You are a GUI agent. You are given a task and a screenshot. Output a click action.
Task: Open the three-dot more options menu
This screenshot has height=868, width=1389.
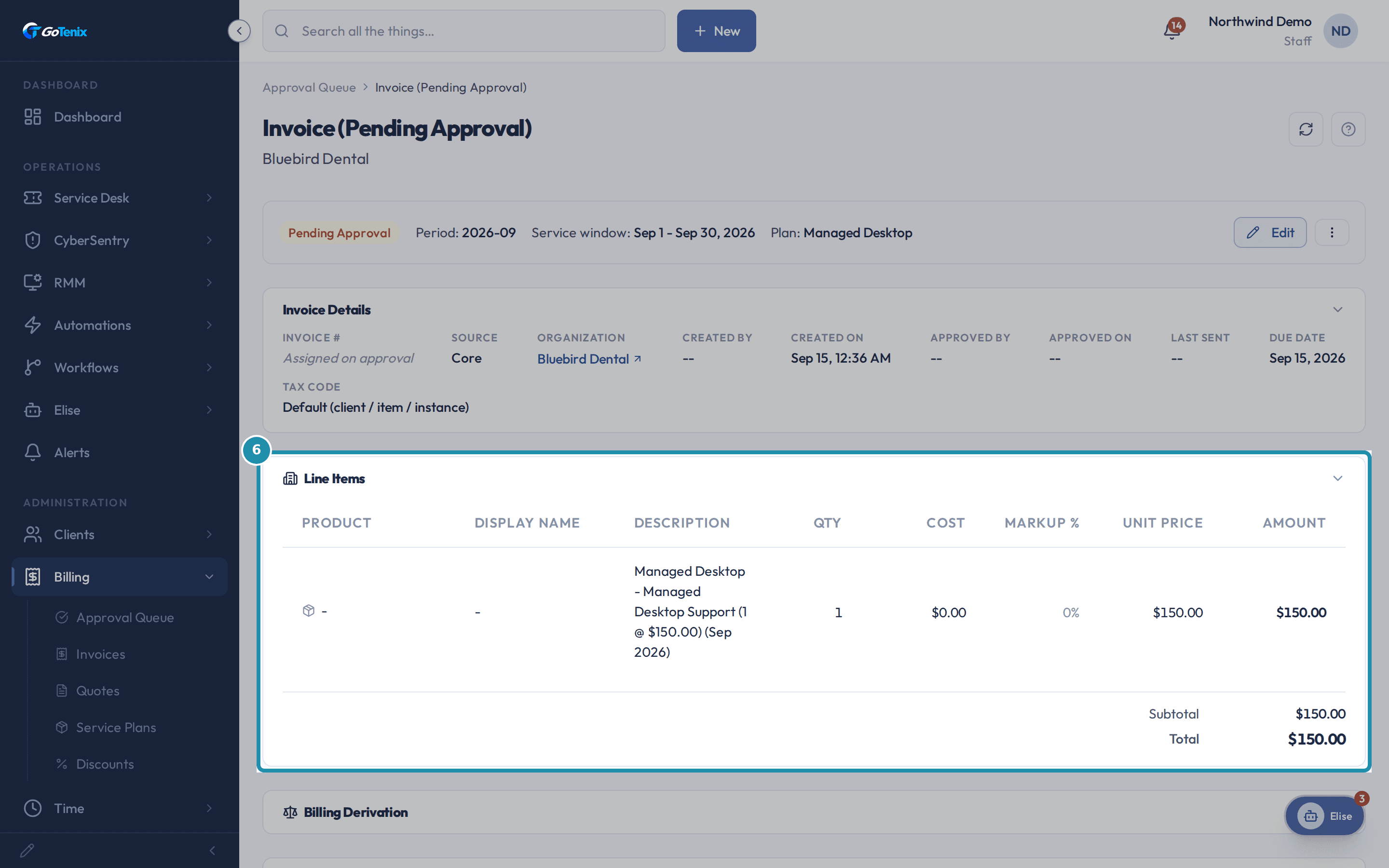(1332, 232)
